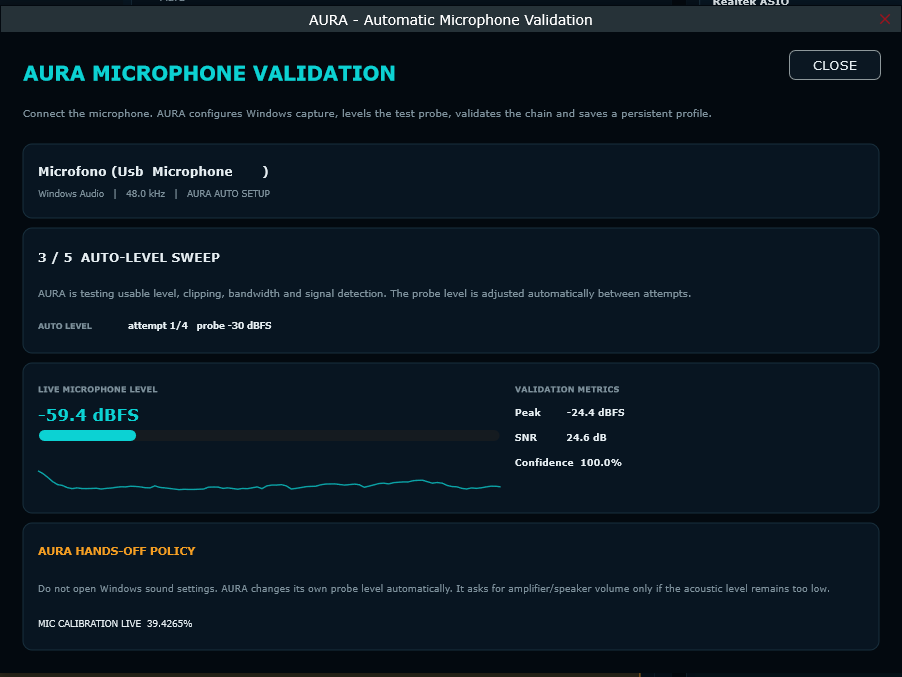The width and height of the screenshot is (902, 677).
Task: Select the AURA MICROPHONE VALIDATION heading
Action: click(x=209, y=73)
